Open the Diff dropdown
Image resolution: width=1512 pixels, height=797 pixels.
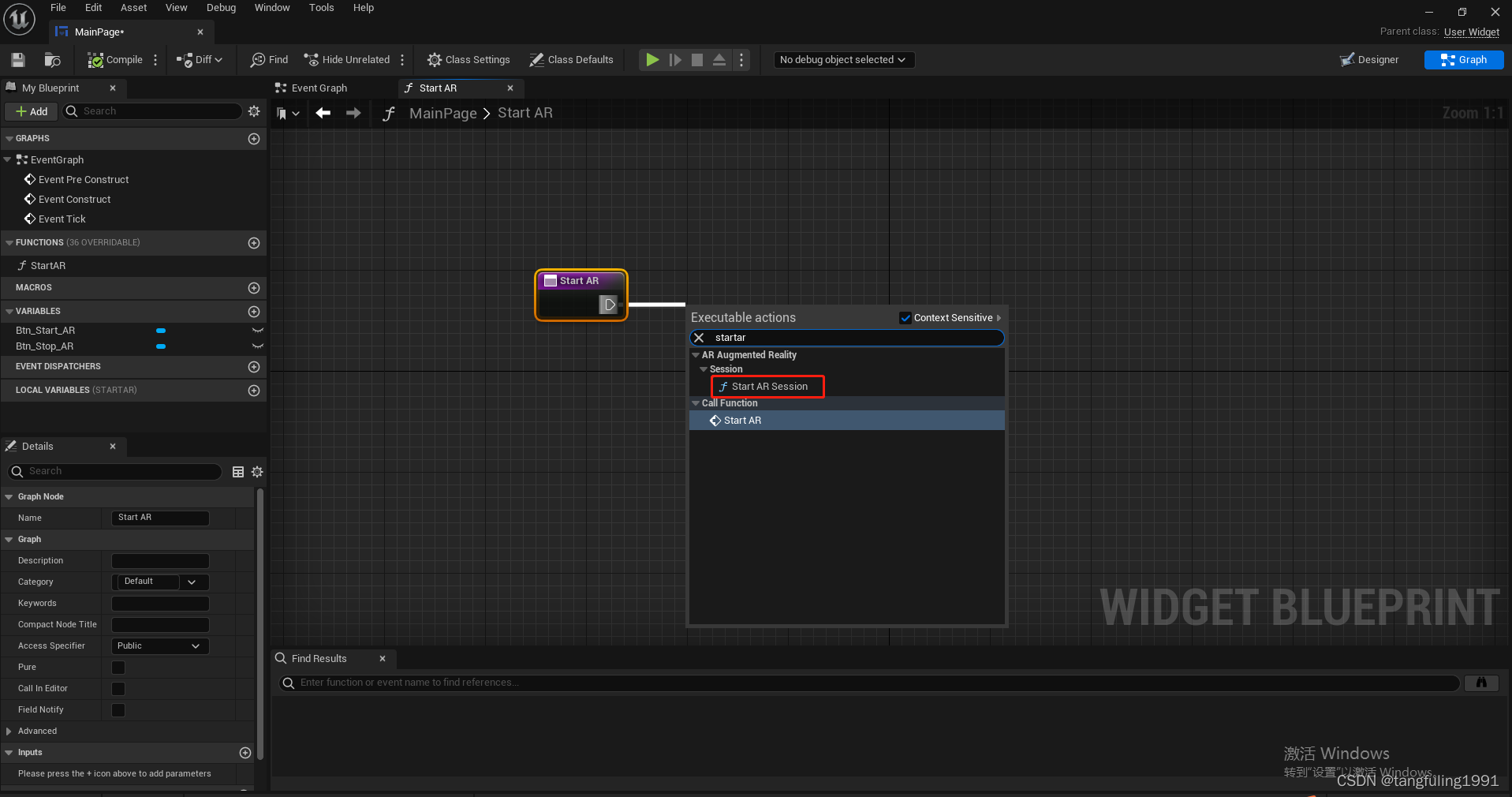(200, 60)
